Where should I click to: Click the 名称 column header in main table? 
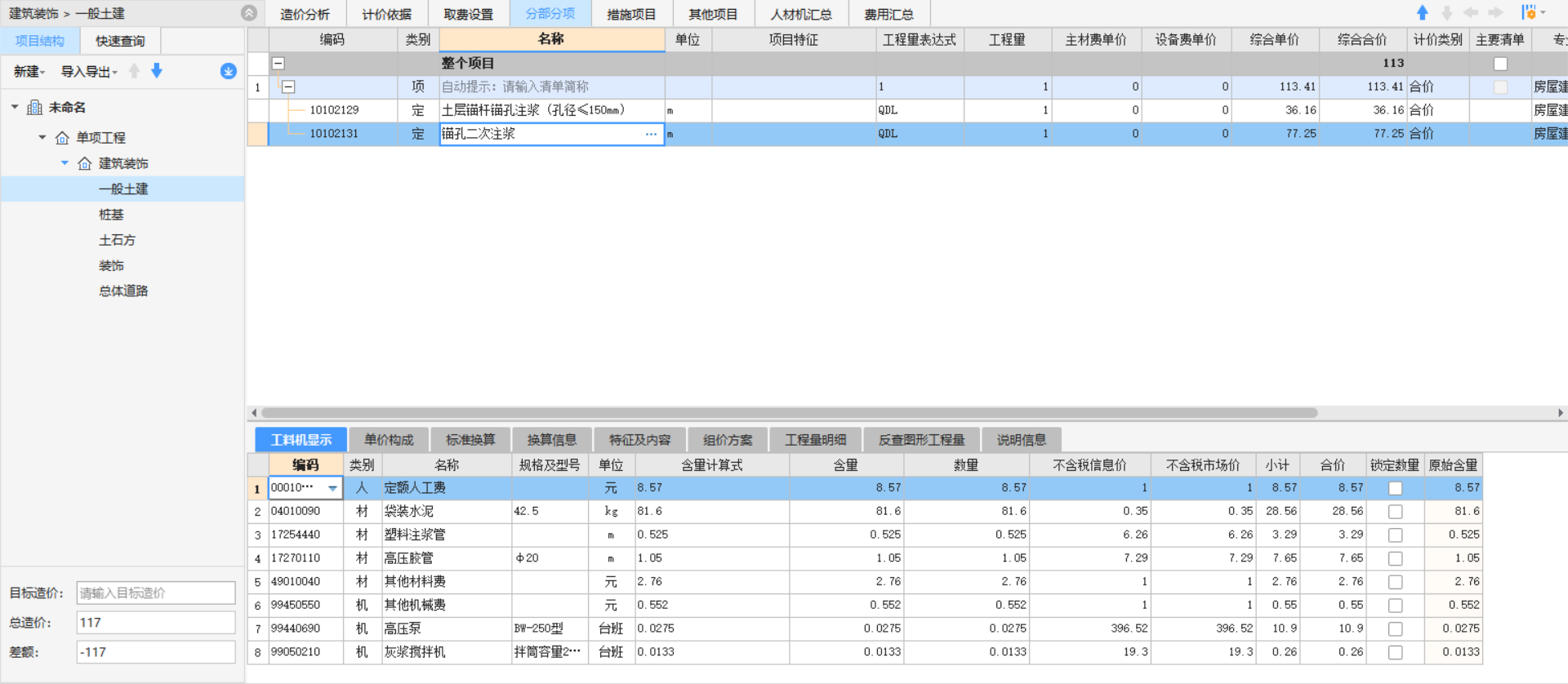[x=552, y=39]
